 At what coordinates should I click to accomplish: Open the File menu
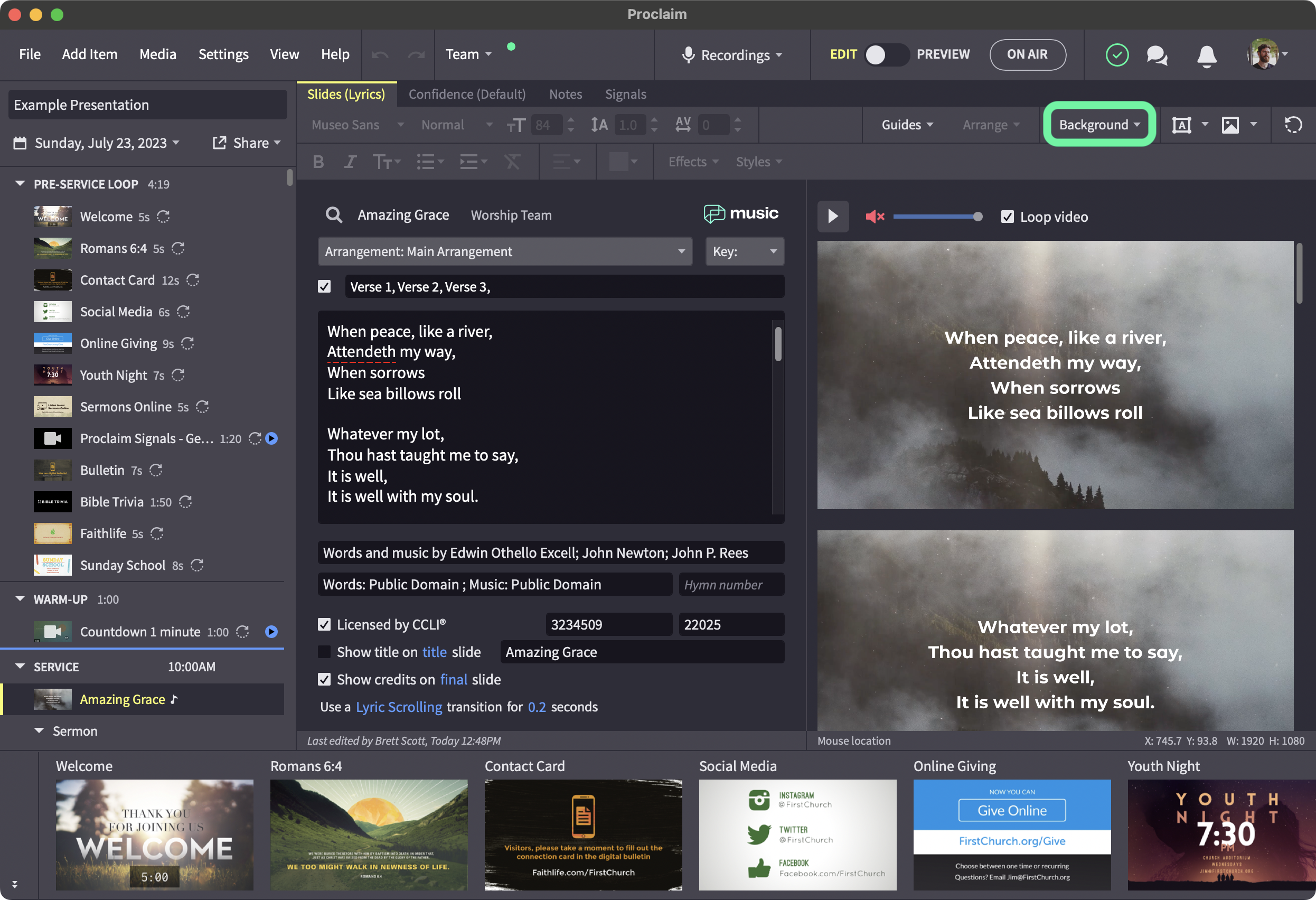[x=30, y=54]
